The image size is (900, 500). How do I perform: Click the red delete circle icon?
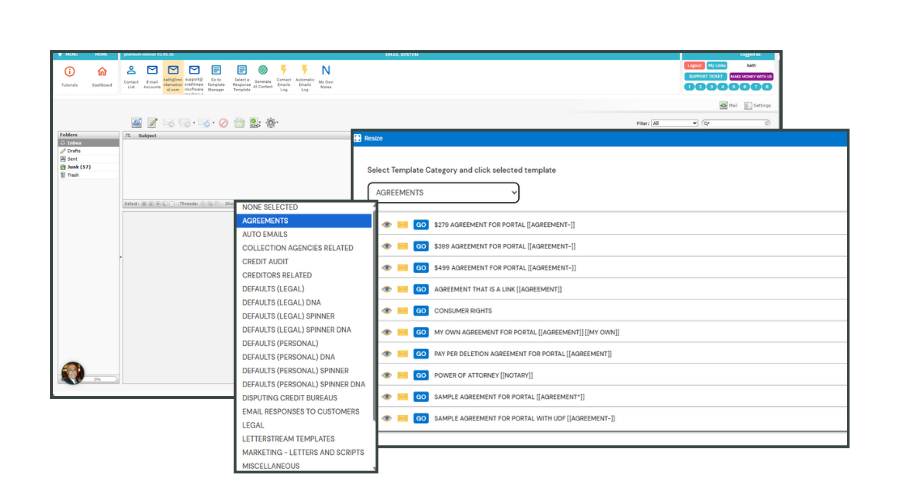(223, 123)
